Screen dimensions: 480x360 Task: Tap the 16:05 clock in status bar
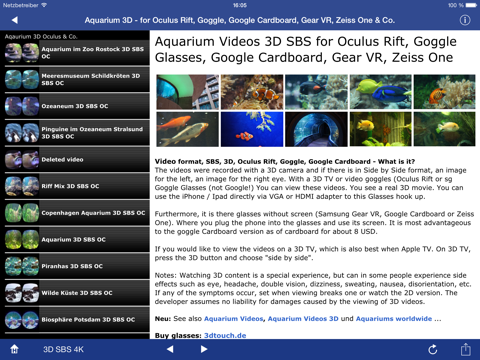pyautogui.click(x=240, y=5)
